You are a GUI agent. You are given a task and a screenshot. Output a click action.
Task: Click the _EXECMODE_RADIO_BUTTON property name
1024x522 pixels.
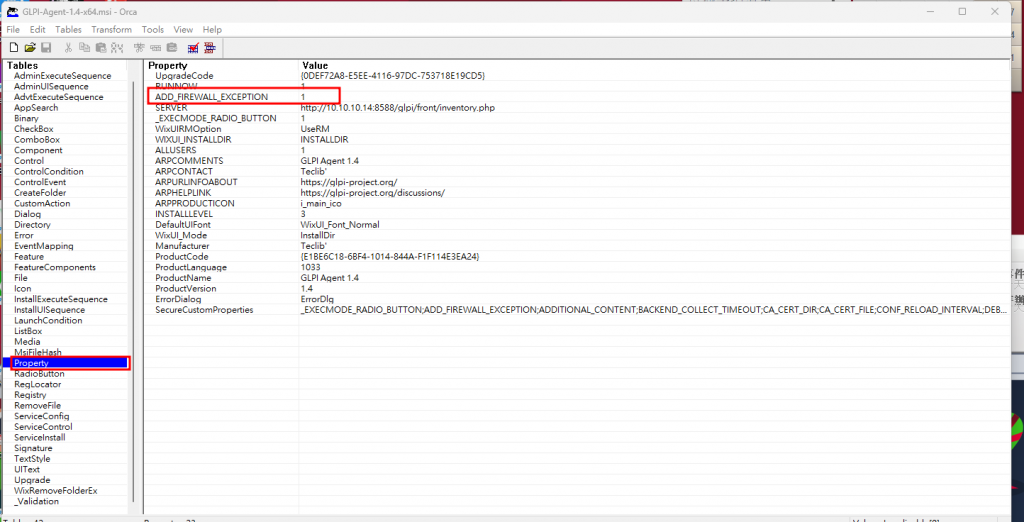click(x=216, y=118)
